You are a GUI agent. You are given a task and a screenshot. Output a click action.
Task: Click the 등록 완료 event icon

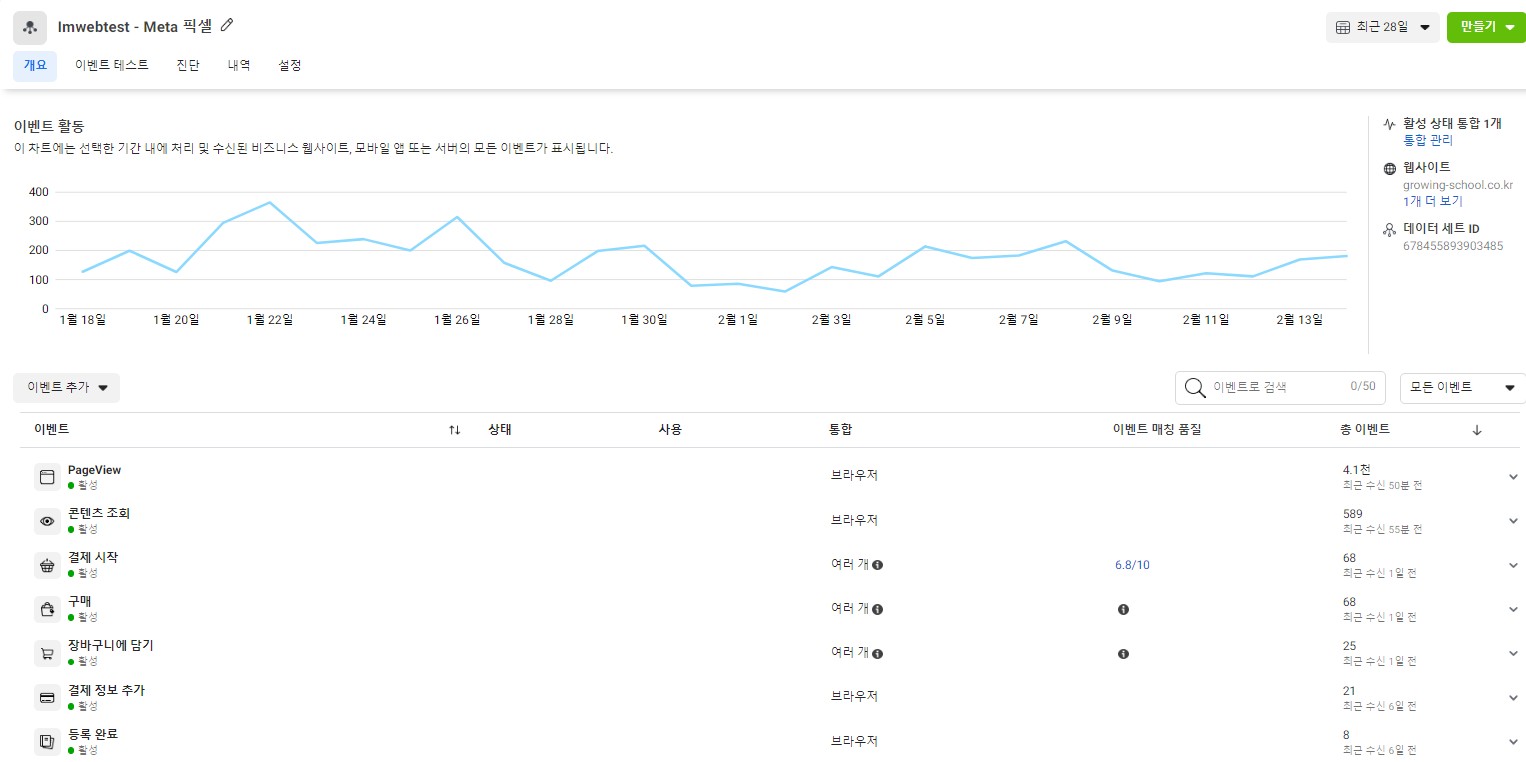click(47, 742)
